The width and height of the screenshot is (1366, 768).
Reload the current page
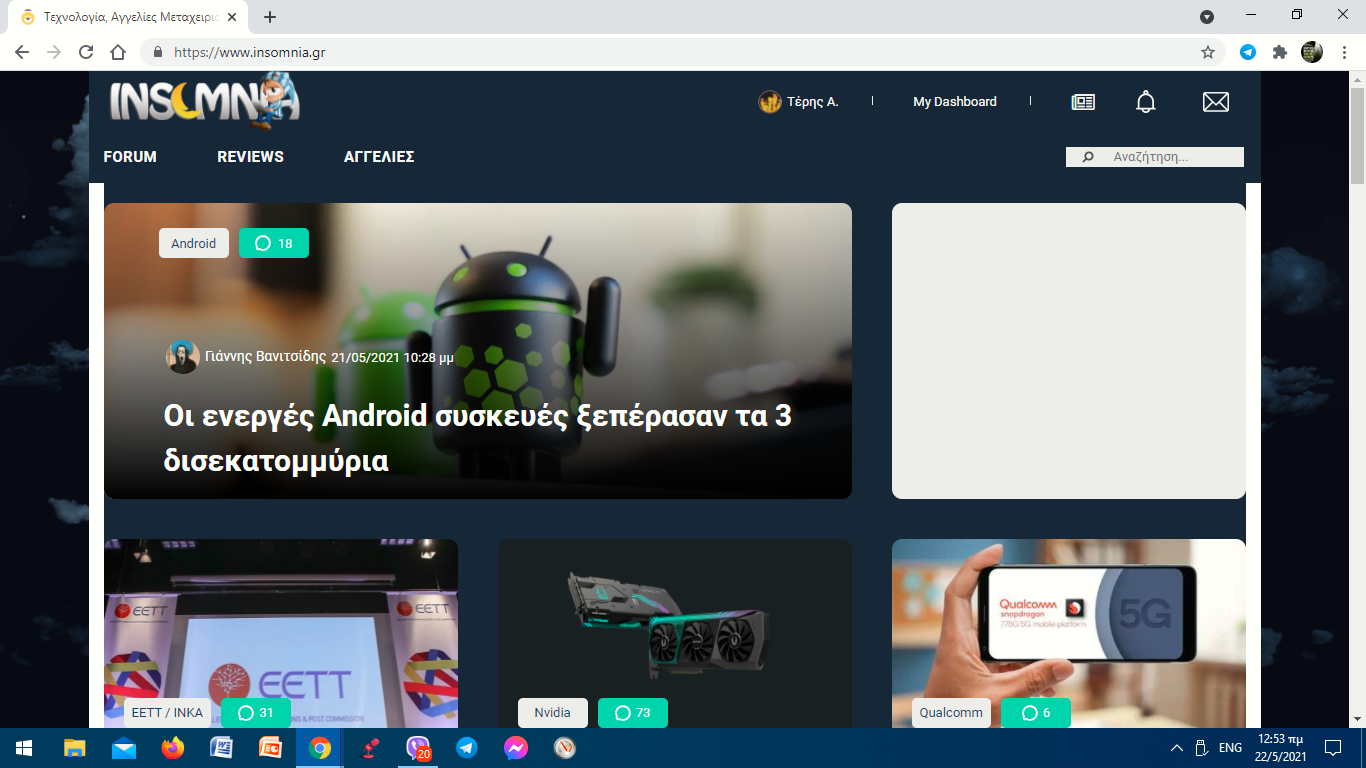pyautogui.click(x=86, y=52)
